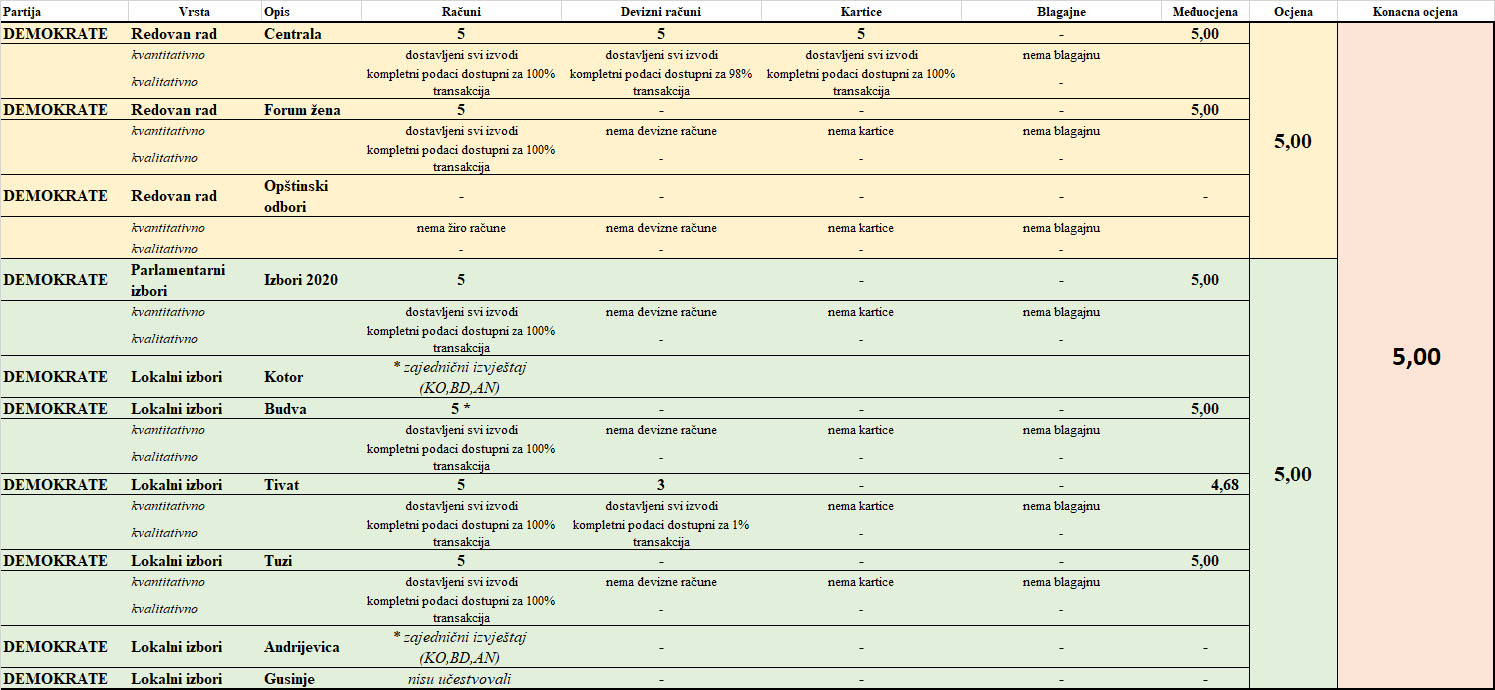The height and width of the screenshot is (690, 1495).
Task: Click the "Andrijevica" cell
Action: (x=301, y=647)
